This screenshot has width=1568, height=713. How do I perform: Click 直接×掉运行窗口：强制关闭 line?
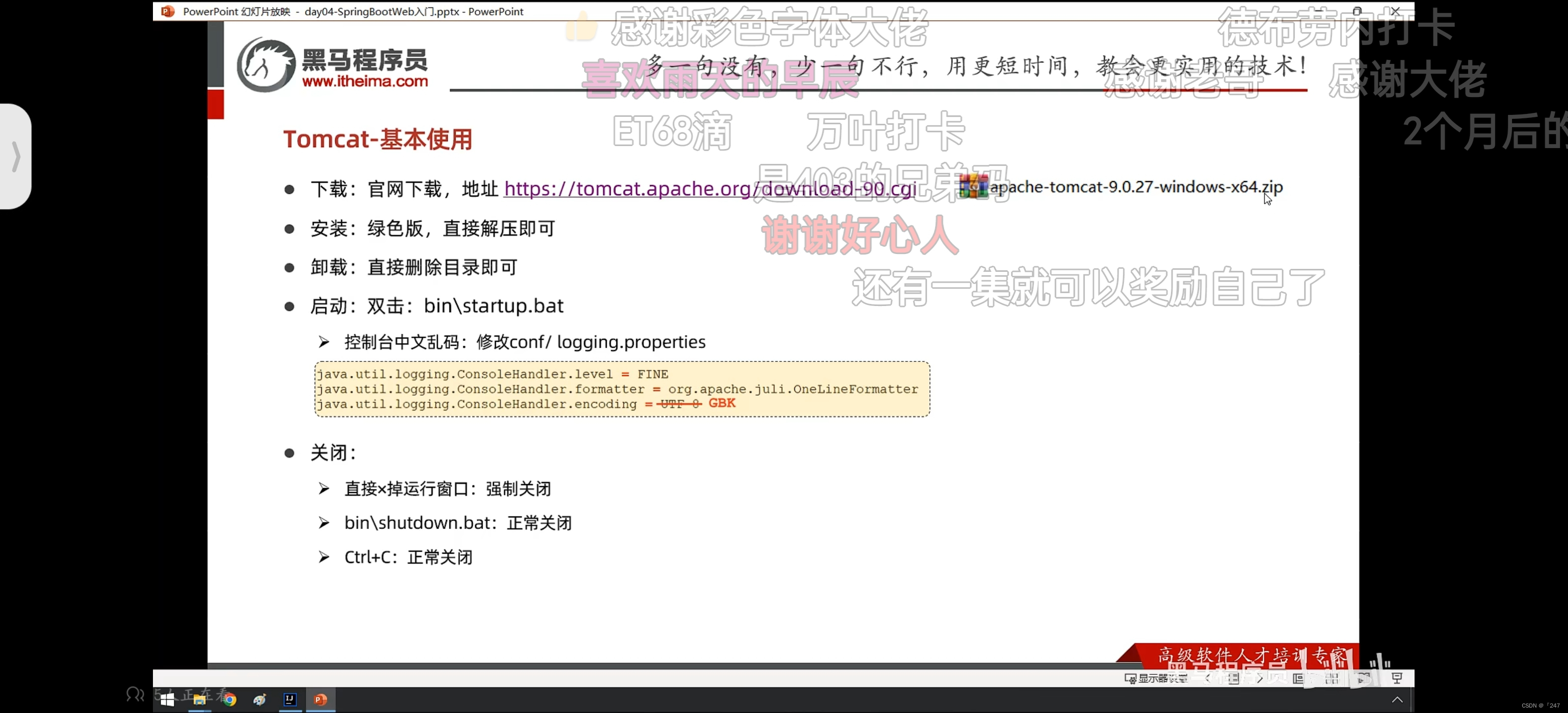(x=447, y=489)
